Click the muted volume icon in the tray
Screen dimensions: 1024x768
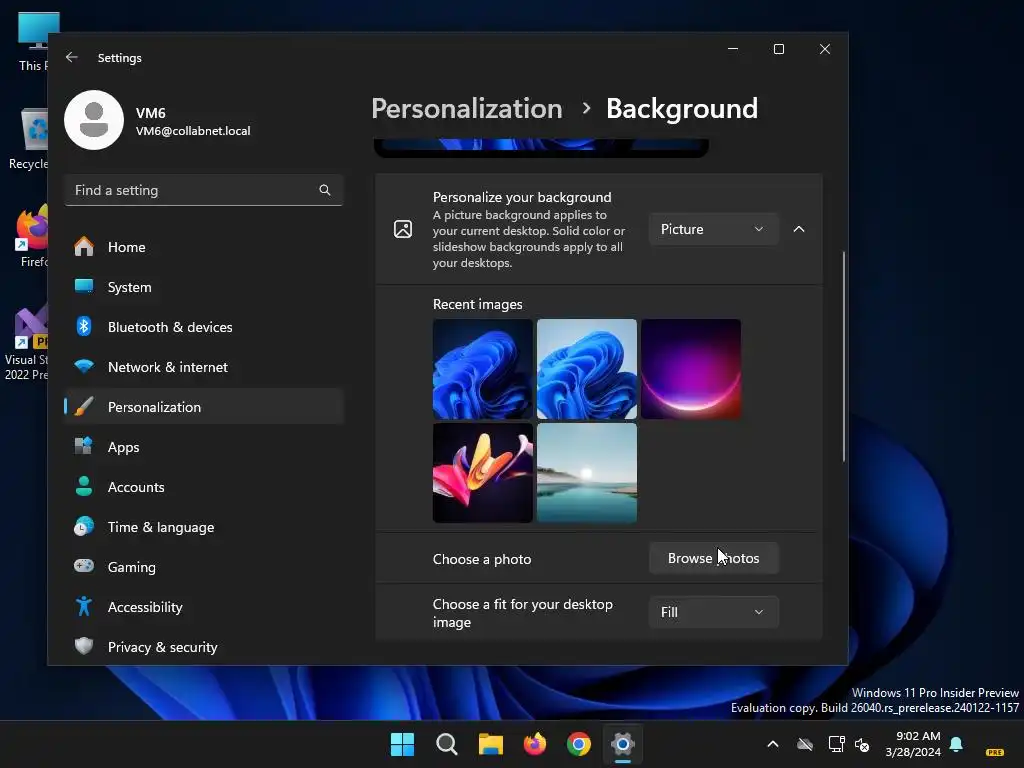point(863,744)
